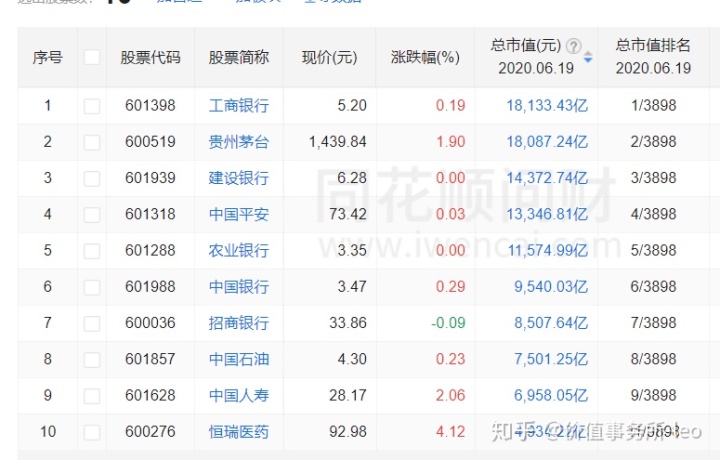
Task: Open the 招商银行 stock link
Action: (x=239, y=323)
